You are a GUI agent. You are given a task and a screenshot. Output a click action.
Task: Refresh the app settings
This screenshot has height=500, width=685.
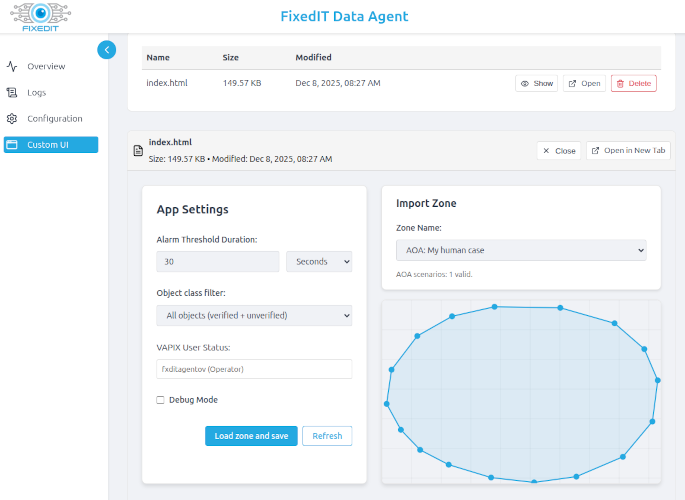pyautogui.click(x=327, y=436)
